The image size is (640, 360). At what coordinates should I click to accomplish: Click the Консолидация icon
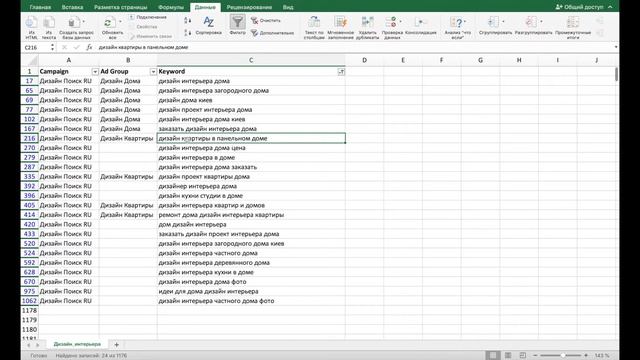pyautogui.click(x=420, y=22)
